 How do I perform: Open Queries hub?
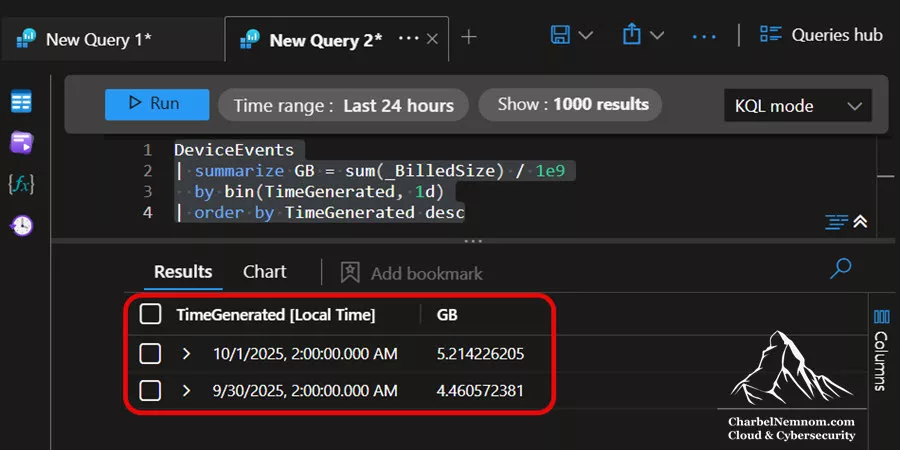pyautogui.click(x=821, y=35)
